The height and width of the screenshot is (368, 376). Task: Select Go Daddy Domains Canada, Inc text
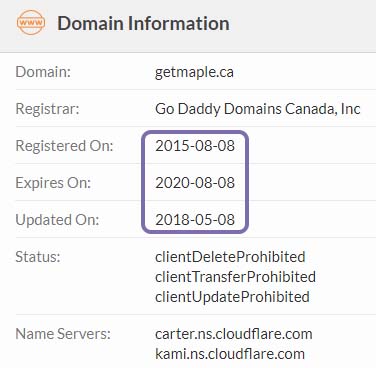258,109
